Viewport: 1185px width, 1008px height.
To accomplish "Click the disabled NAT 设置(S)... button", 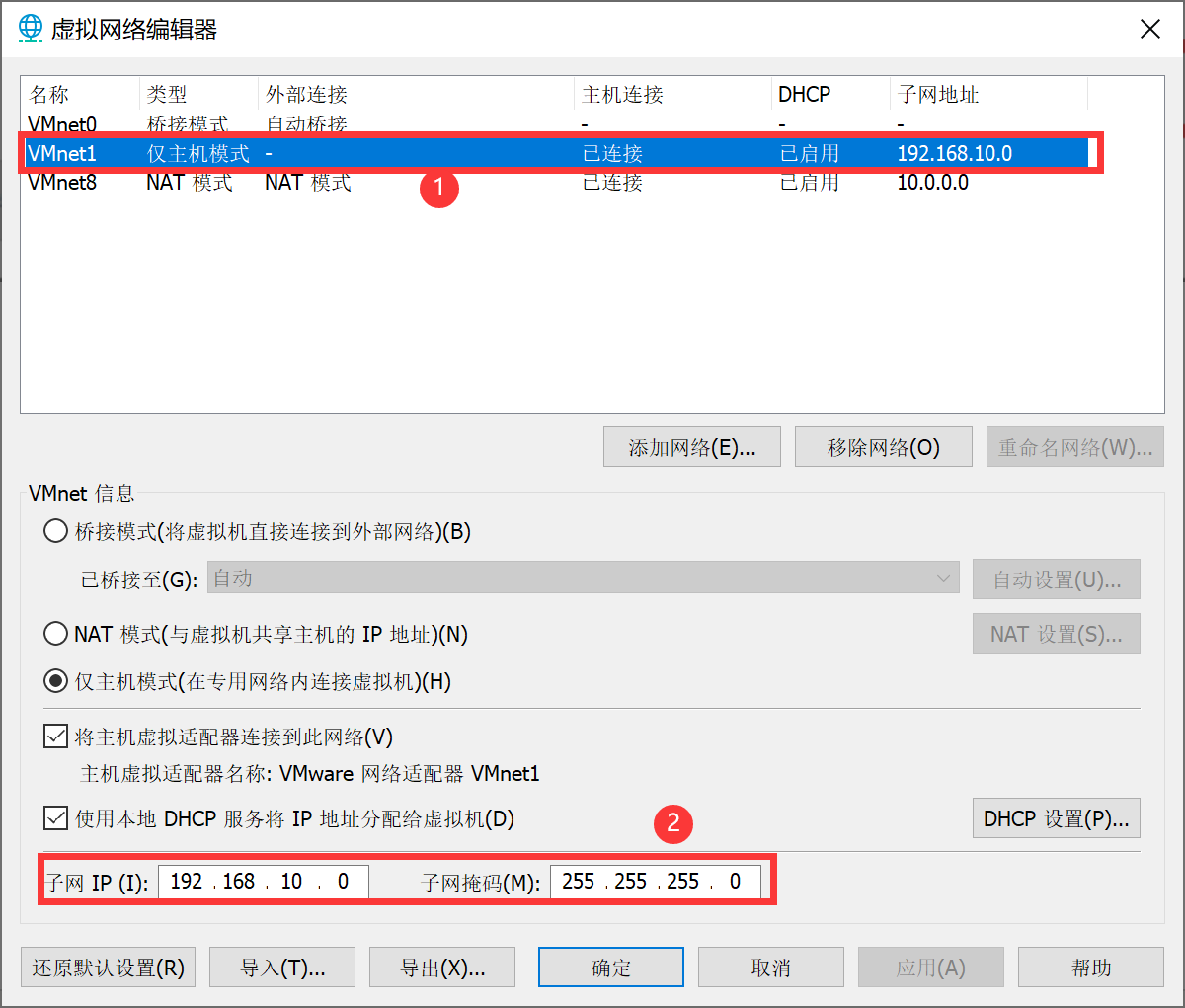I will click(x=1057, y=634).
